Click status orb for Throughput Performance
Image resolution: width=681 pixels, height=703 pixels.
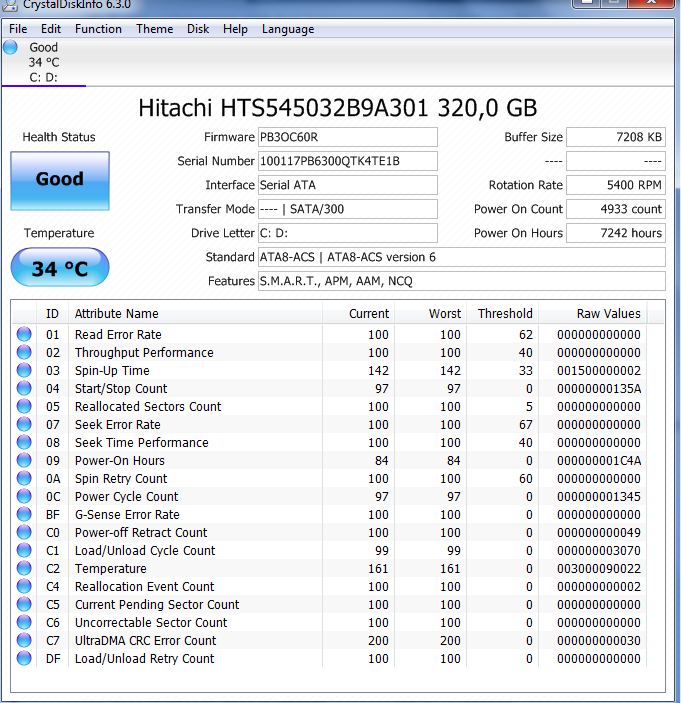[x=24, y=352]
